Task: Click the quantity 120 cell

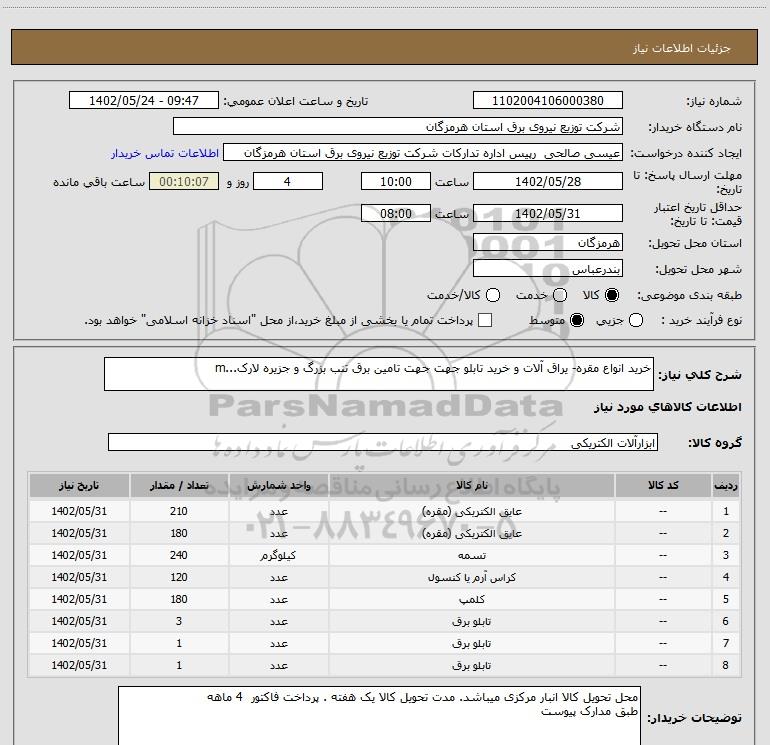Action: click(x=179, y=577)
